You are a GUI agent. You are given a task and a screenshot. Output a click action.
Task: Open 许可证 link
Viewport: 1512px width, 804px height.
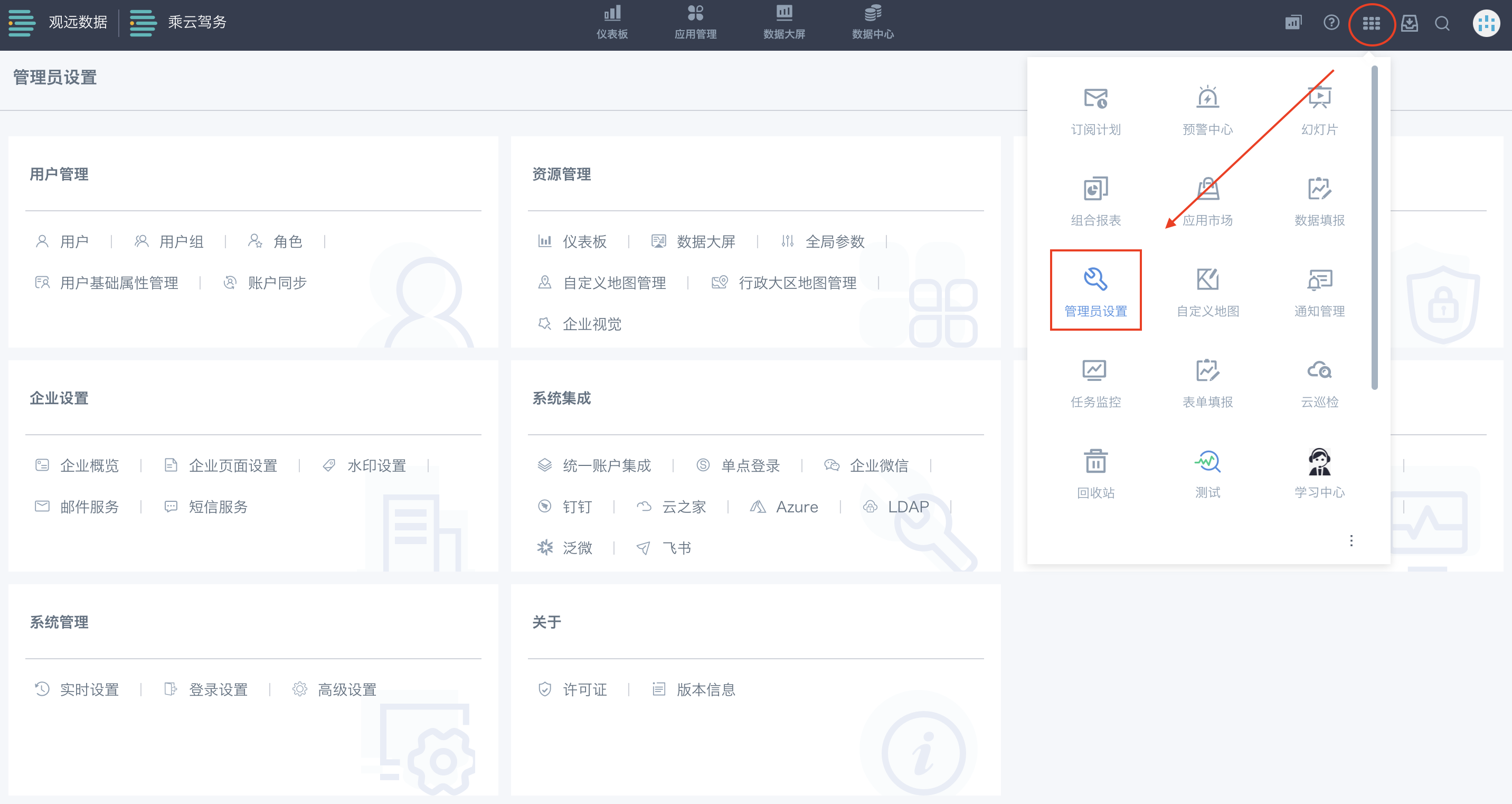click(572, 689)
